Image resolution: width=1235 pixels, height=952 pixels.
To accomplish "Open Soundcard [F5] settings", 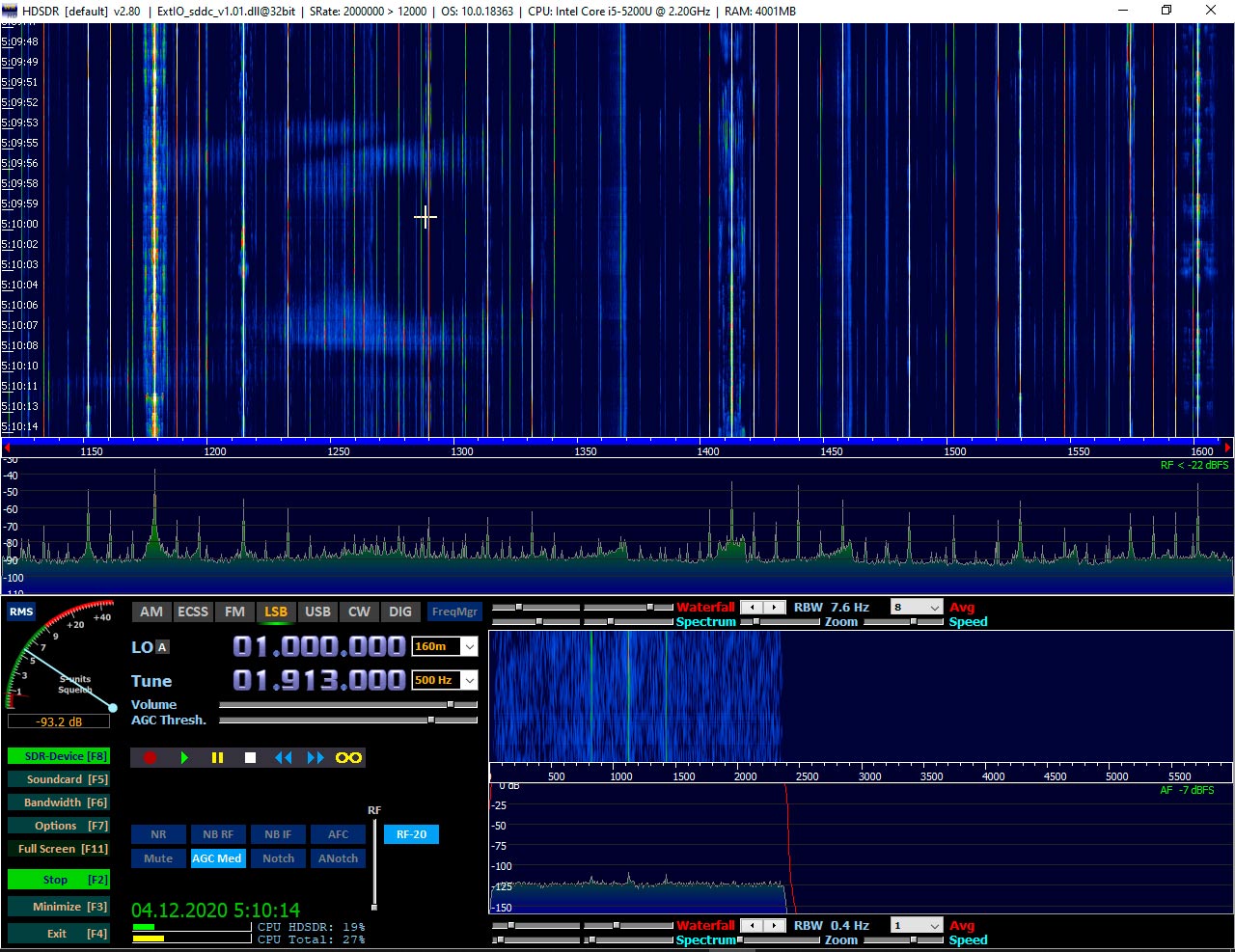I will 58,779.
